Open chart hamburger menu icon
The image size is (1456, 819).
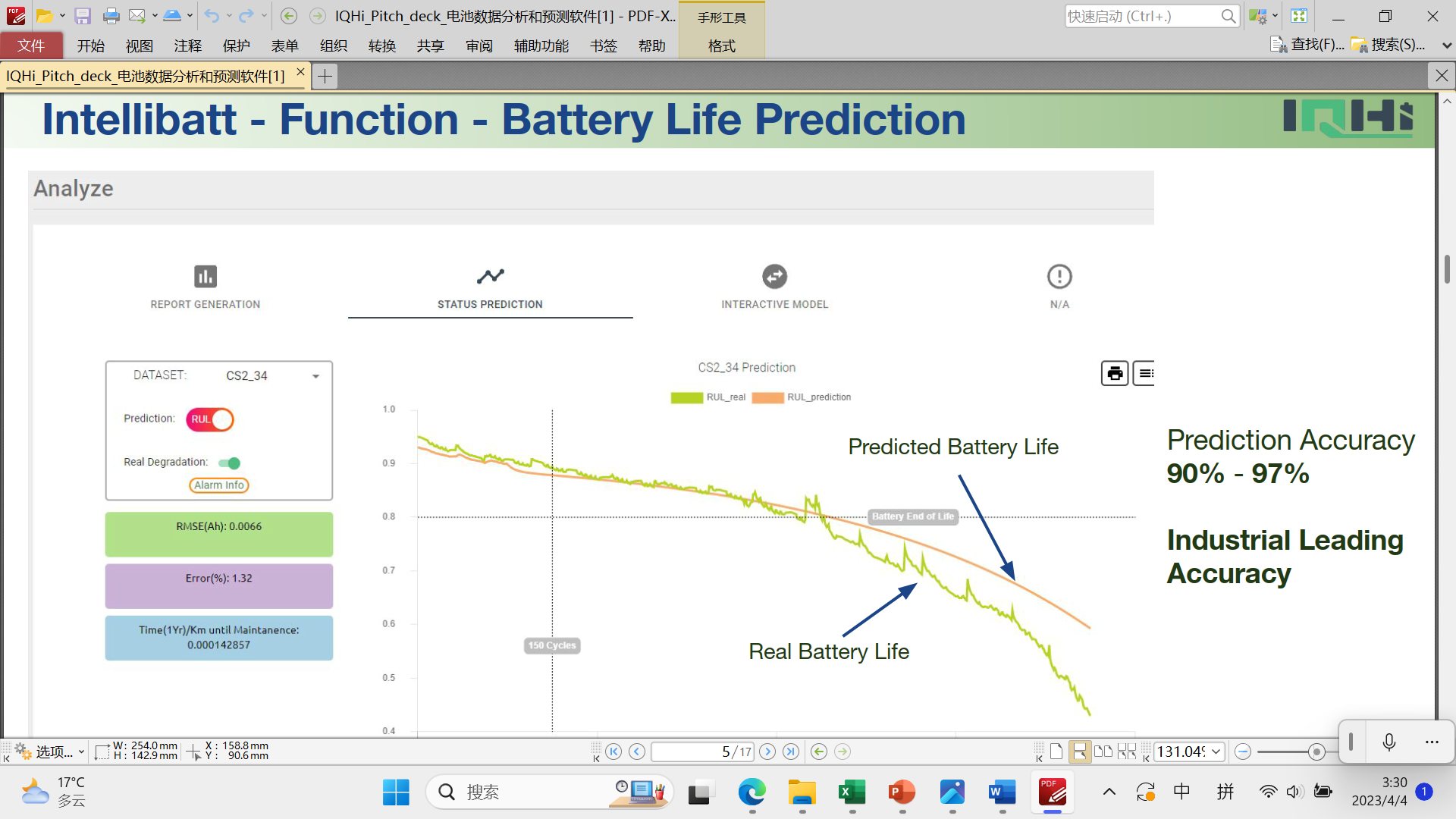1144,373
